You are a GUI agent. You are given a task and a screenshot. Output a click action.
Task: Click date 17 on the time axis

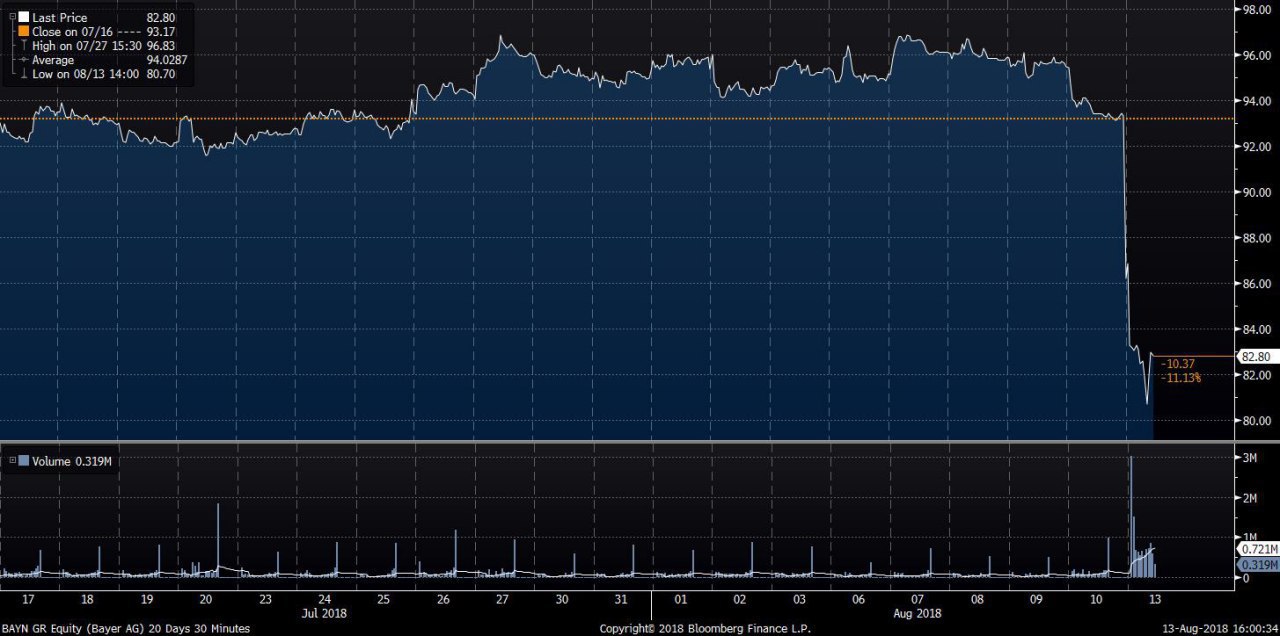point(29,600)
